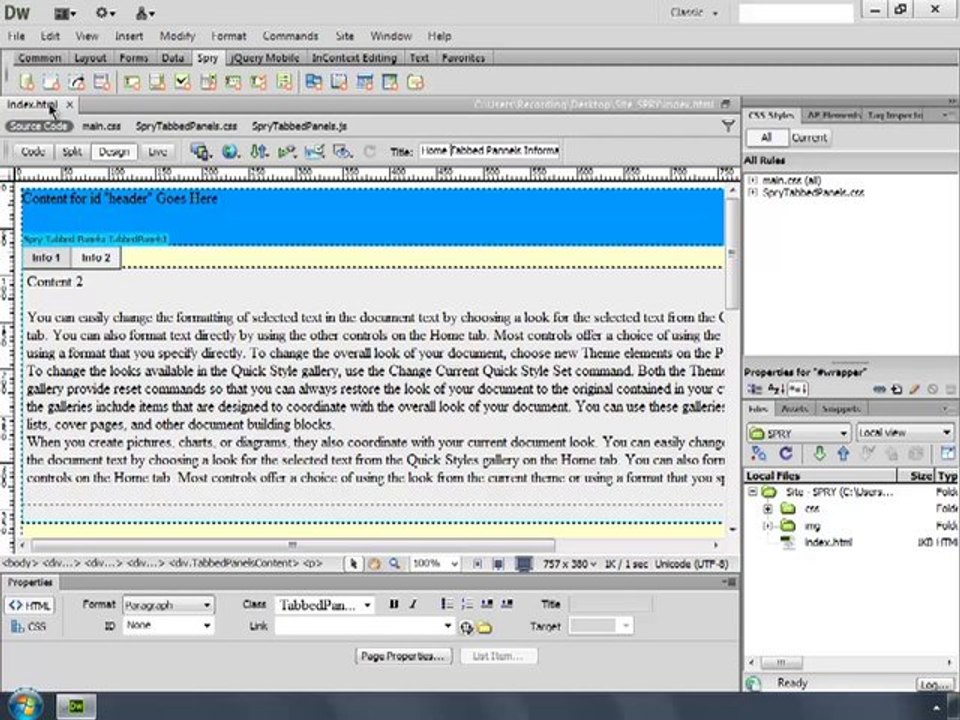Toggle italic formatting in Properties
960x720 pixels.
click(x=413, y=604)
